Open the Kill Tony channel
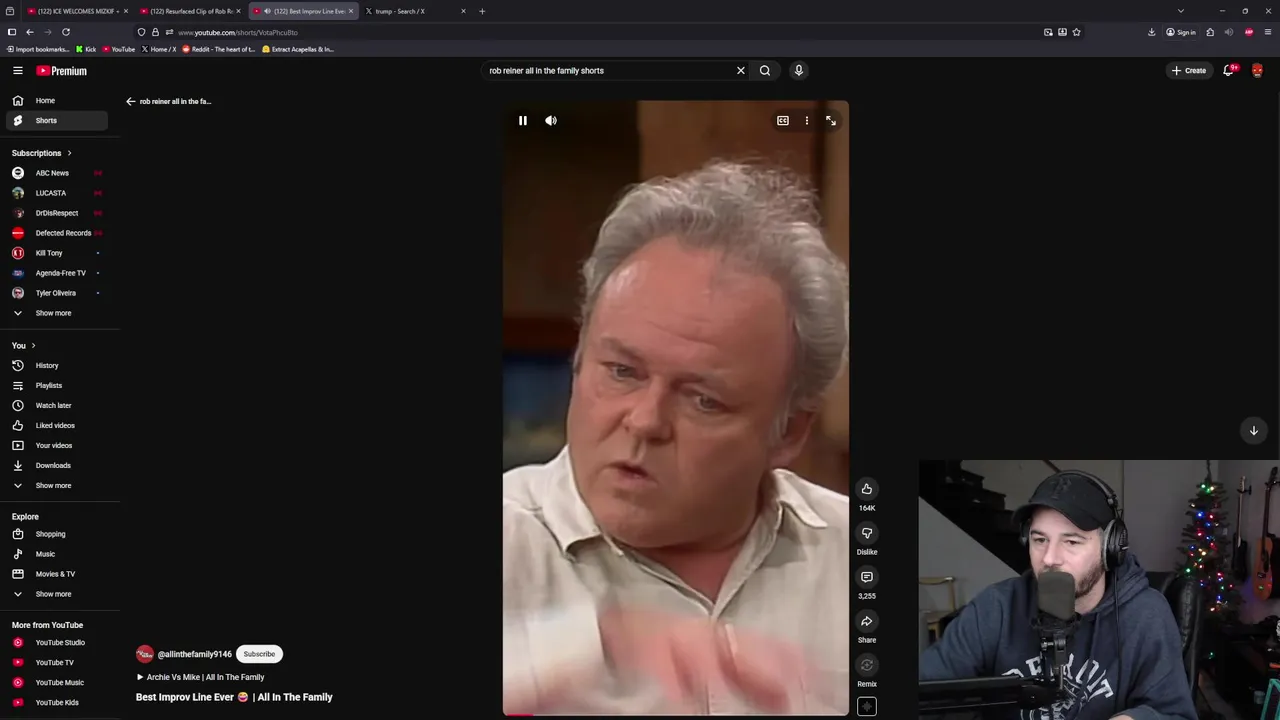The width and height of the screenshot is (1280, 720). pyautogui.click(x=56, y=253)
